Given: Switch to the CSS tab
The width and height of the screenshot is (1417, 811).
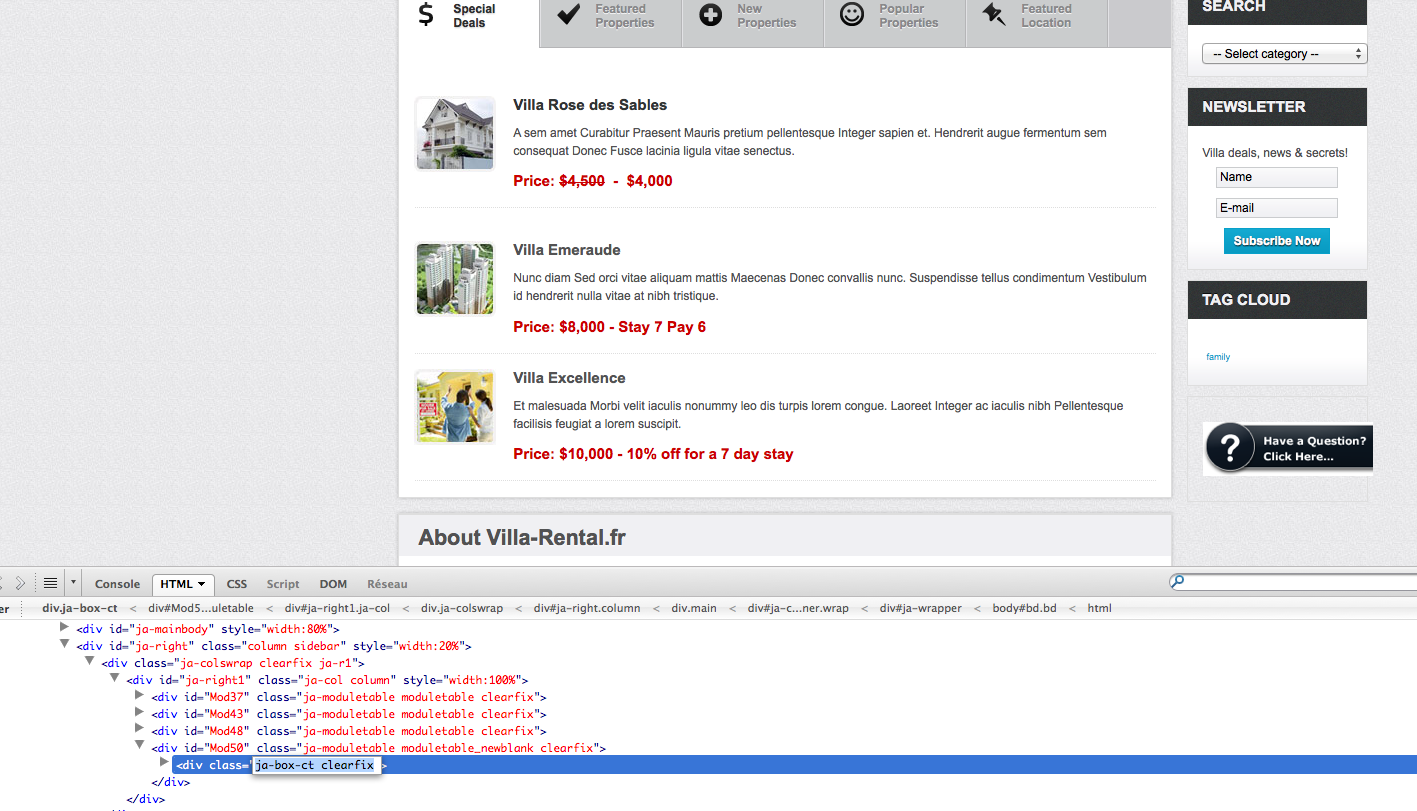Looking at the screenshot, I should pyautogui.click(x=236, y=584).
